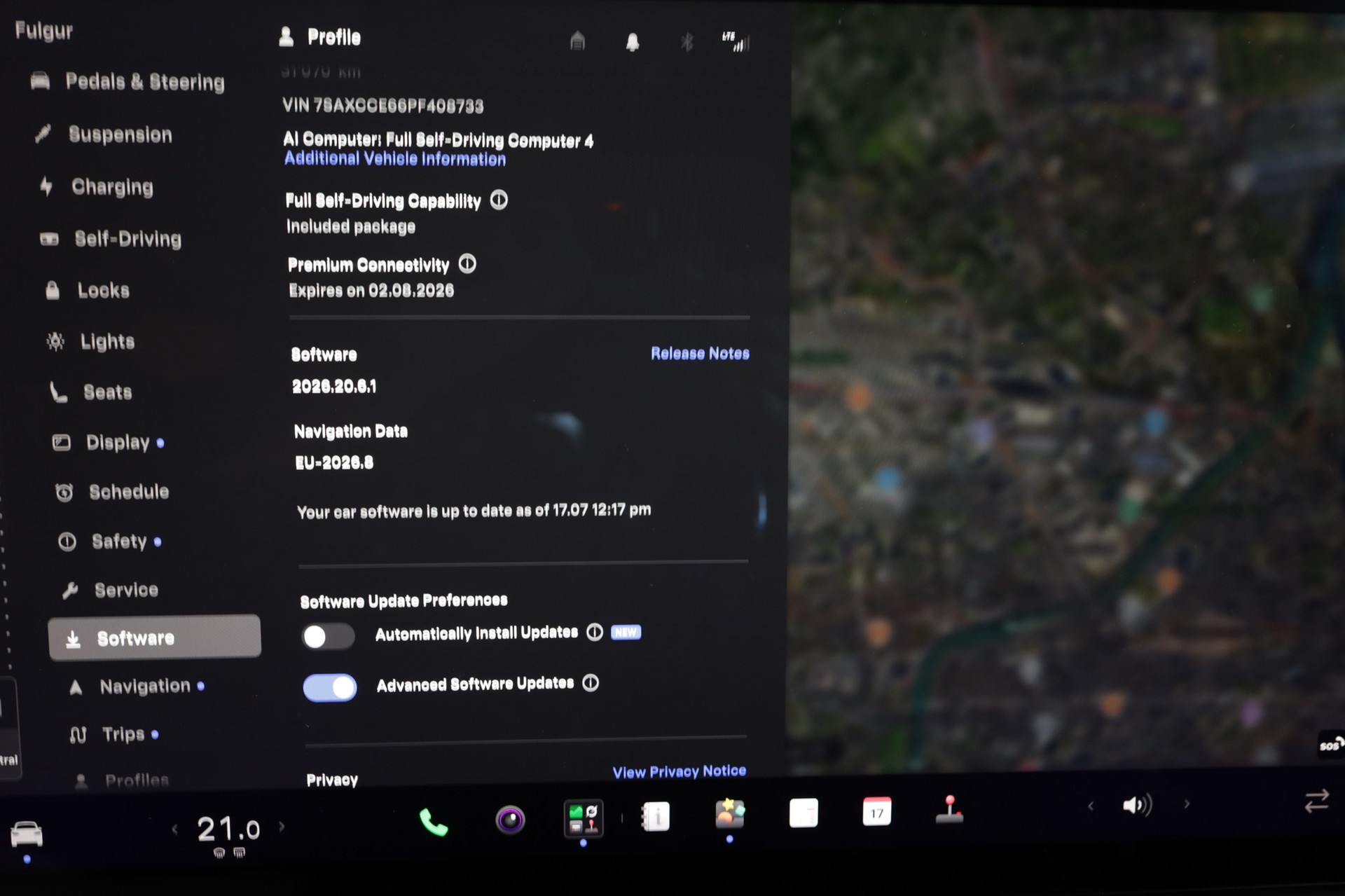Image resolution: width=1345 pixels, height=896 pixels.
Task: Open Schedule settings
Action: click(x=112, y=492)
